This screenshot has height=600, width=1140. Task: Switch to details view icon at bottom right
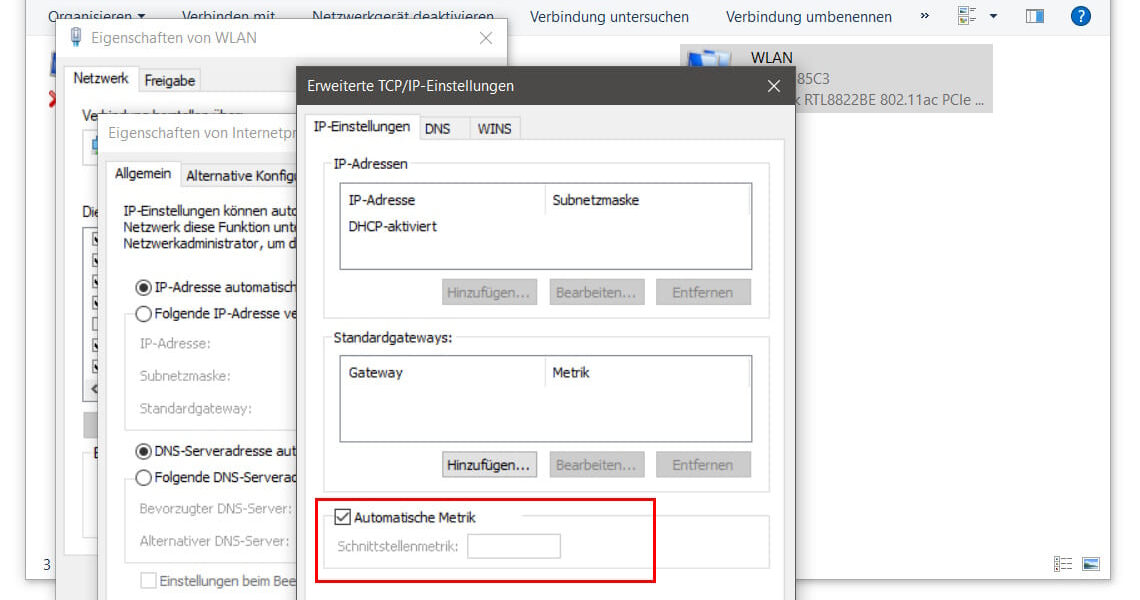click(1063, 564)
